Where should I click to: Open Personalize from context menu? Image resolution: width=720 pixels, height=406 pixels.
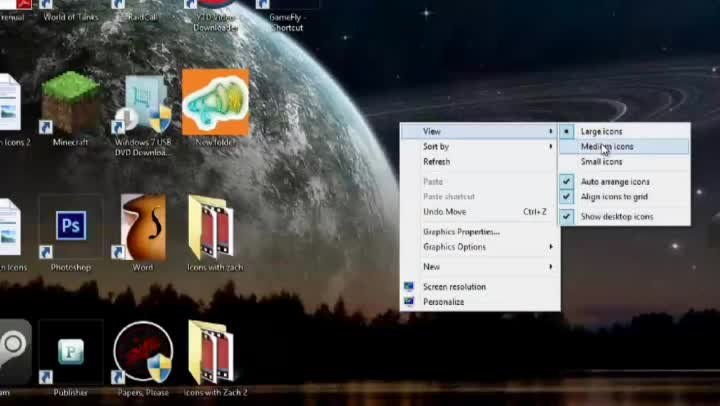click(x=480, y=302)
